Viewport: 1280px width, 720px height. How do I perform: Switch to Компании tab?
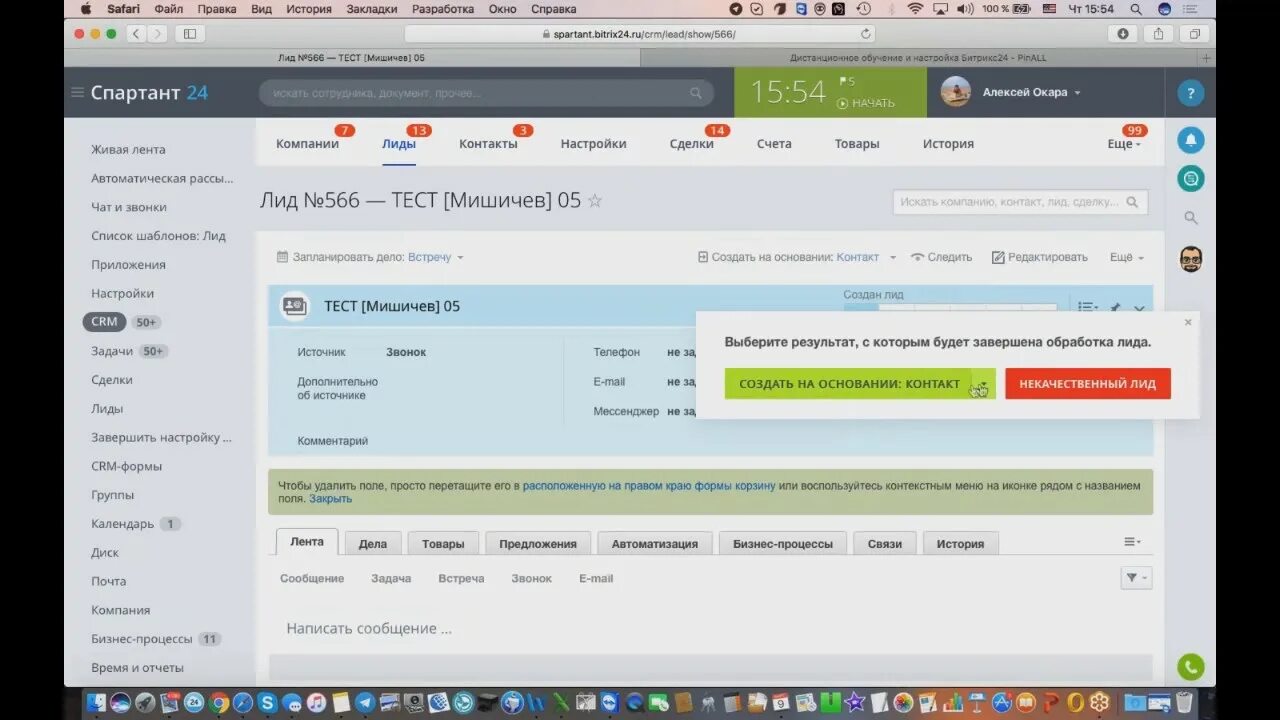[x=307, y=144]
